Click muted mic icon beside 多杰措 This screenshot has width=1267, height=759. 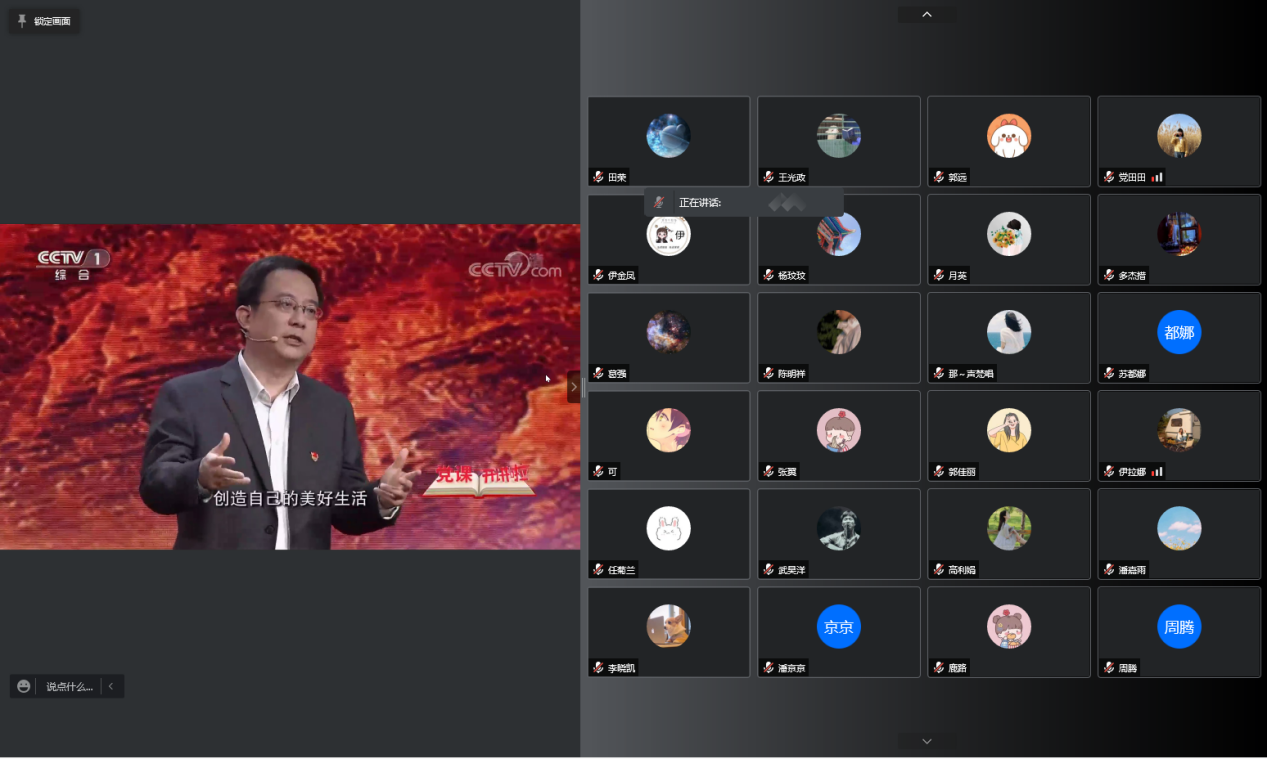pyautogui.click(x=1108, y=275)
